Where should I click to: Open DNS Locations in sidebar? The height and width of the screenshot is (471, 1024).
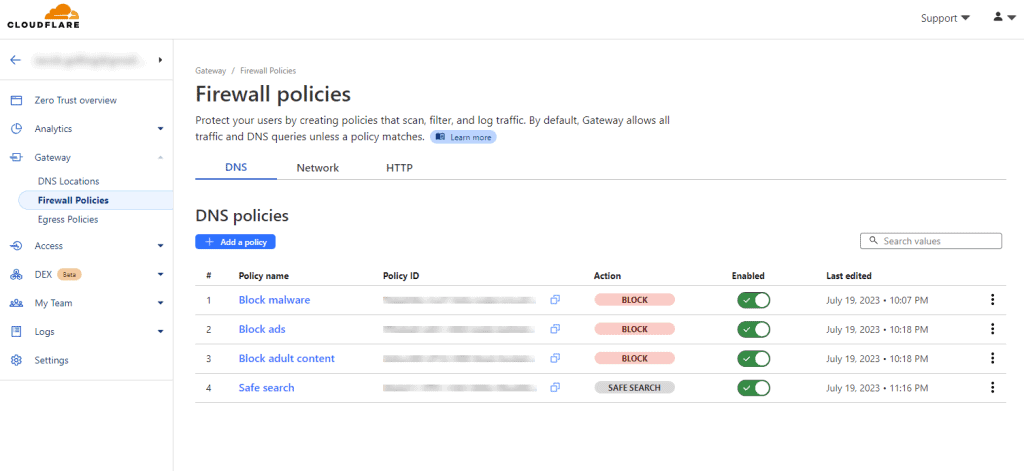click(x=69, y=181)
